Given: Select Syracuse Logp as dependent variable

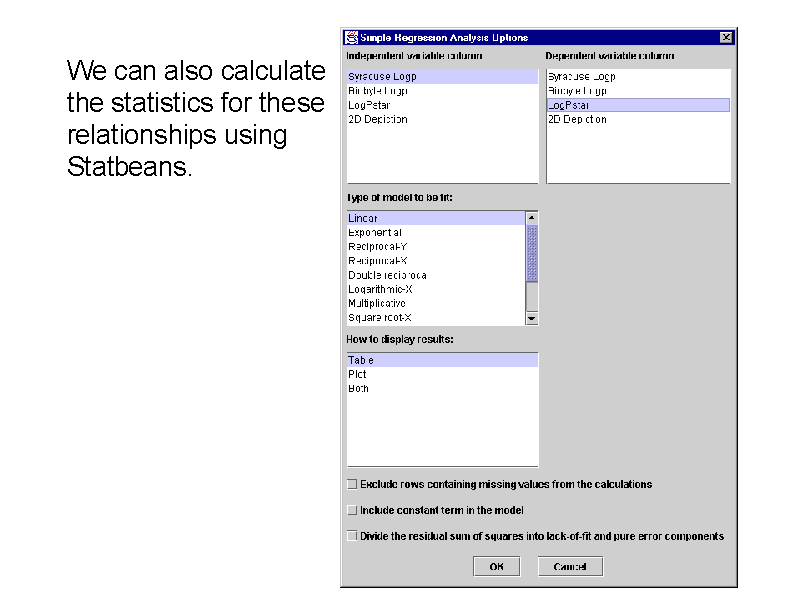Looking at the screenshot, I should (581, 76).
